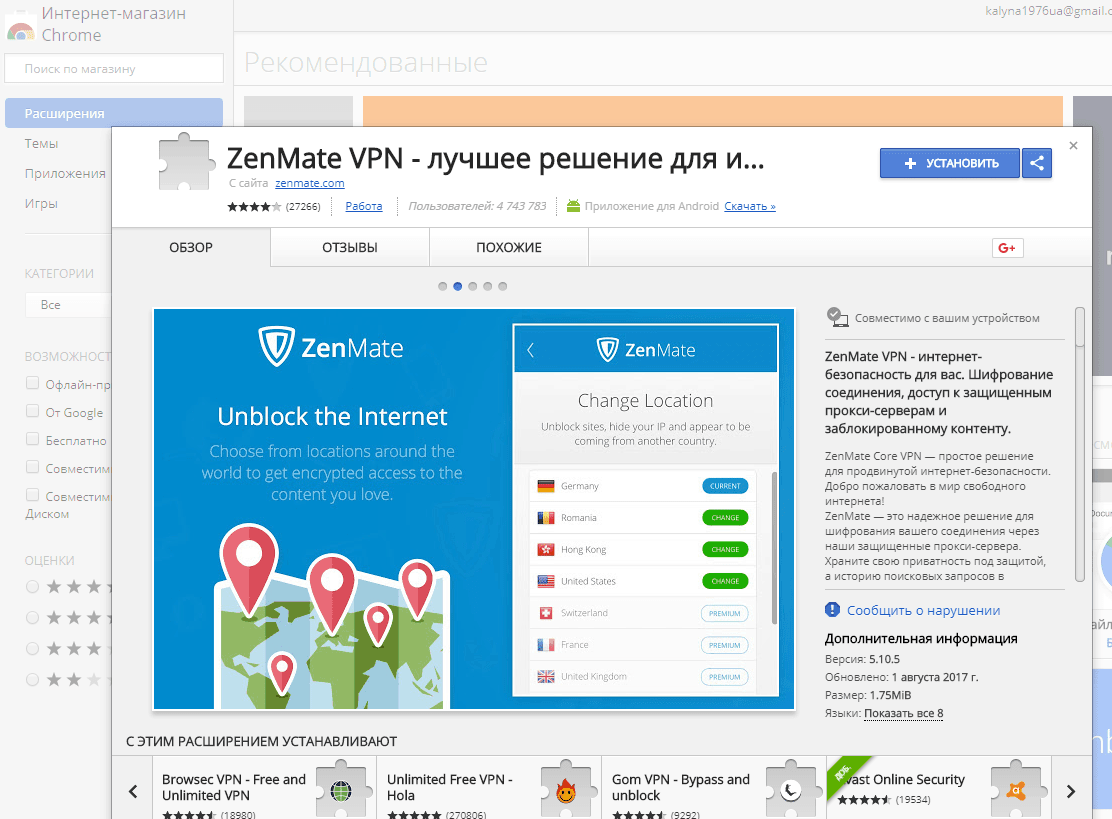Click Сообщить о нарушении link
Screen dimensions: 1112x819
tap(923, 610)
